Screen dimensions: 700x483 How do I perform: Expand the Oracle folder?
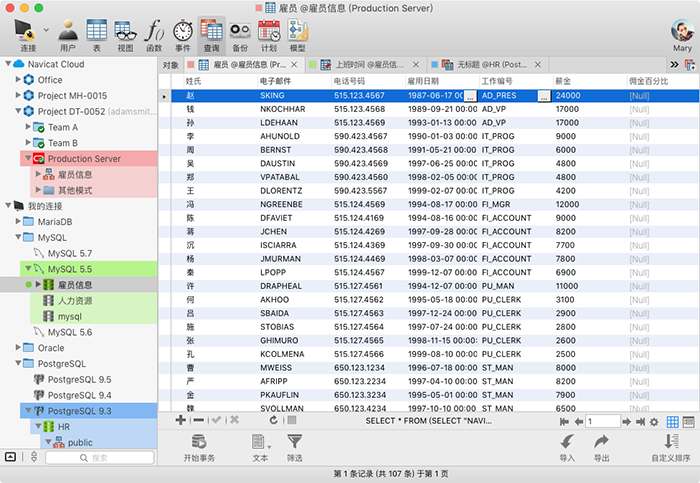18,347
